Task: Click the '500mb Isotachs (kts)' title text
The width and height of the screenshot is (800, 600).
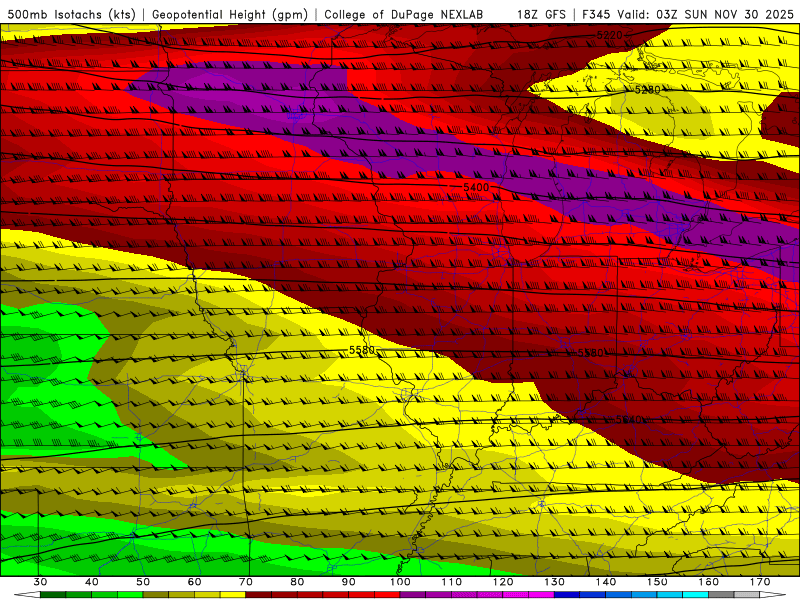Action: (71, 14)
